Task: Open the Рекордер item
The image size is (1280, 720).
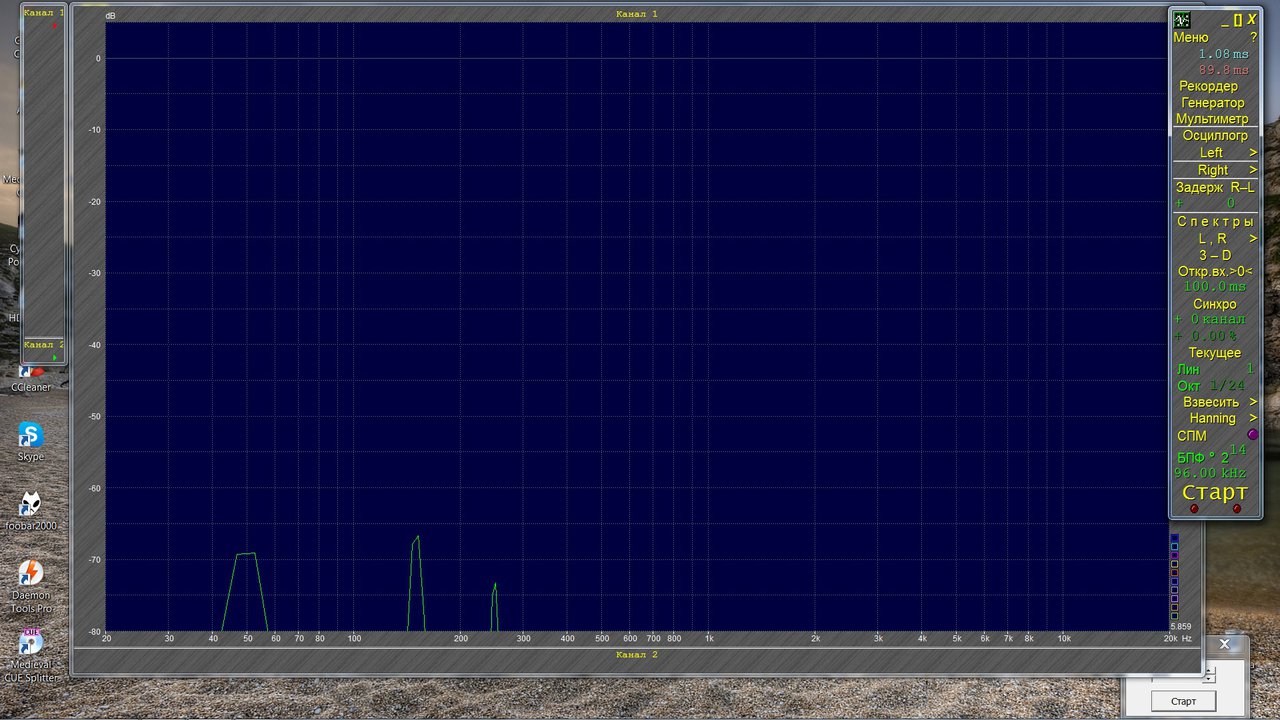Action: coord(1208,86)
